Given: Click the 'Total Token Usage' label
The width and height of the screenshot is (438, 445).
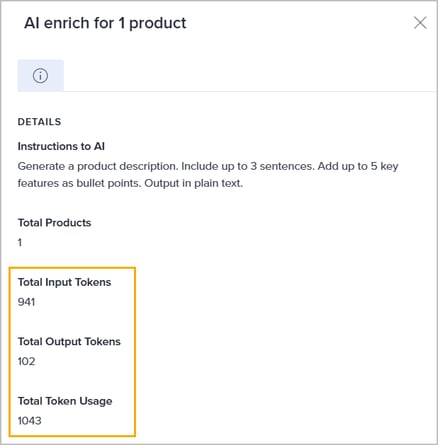Looking at the screenshot, I should tap(65, 401).
